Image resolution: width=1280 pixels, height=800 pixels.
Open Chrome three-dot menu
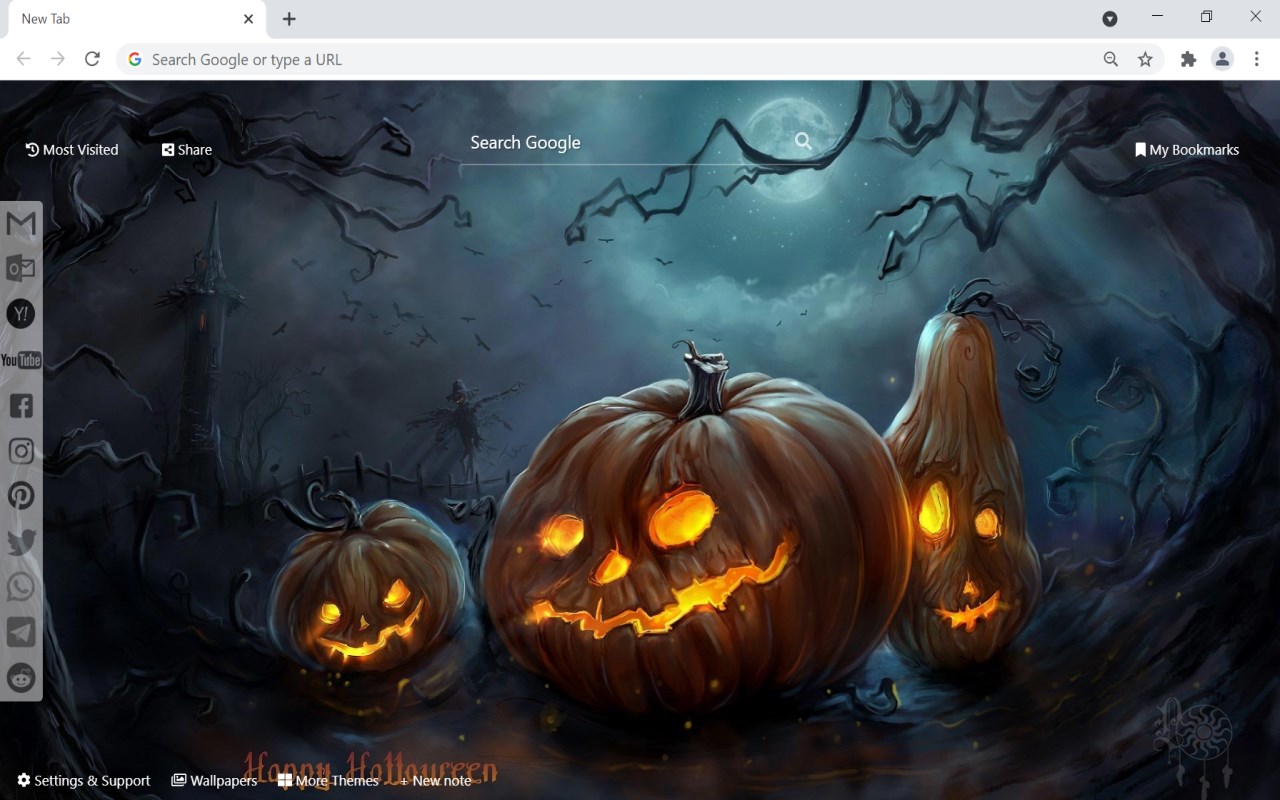click(1257, 59)
